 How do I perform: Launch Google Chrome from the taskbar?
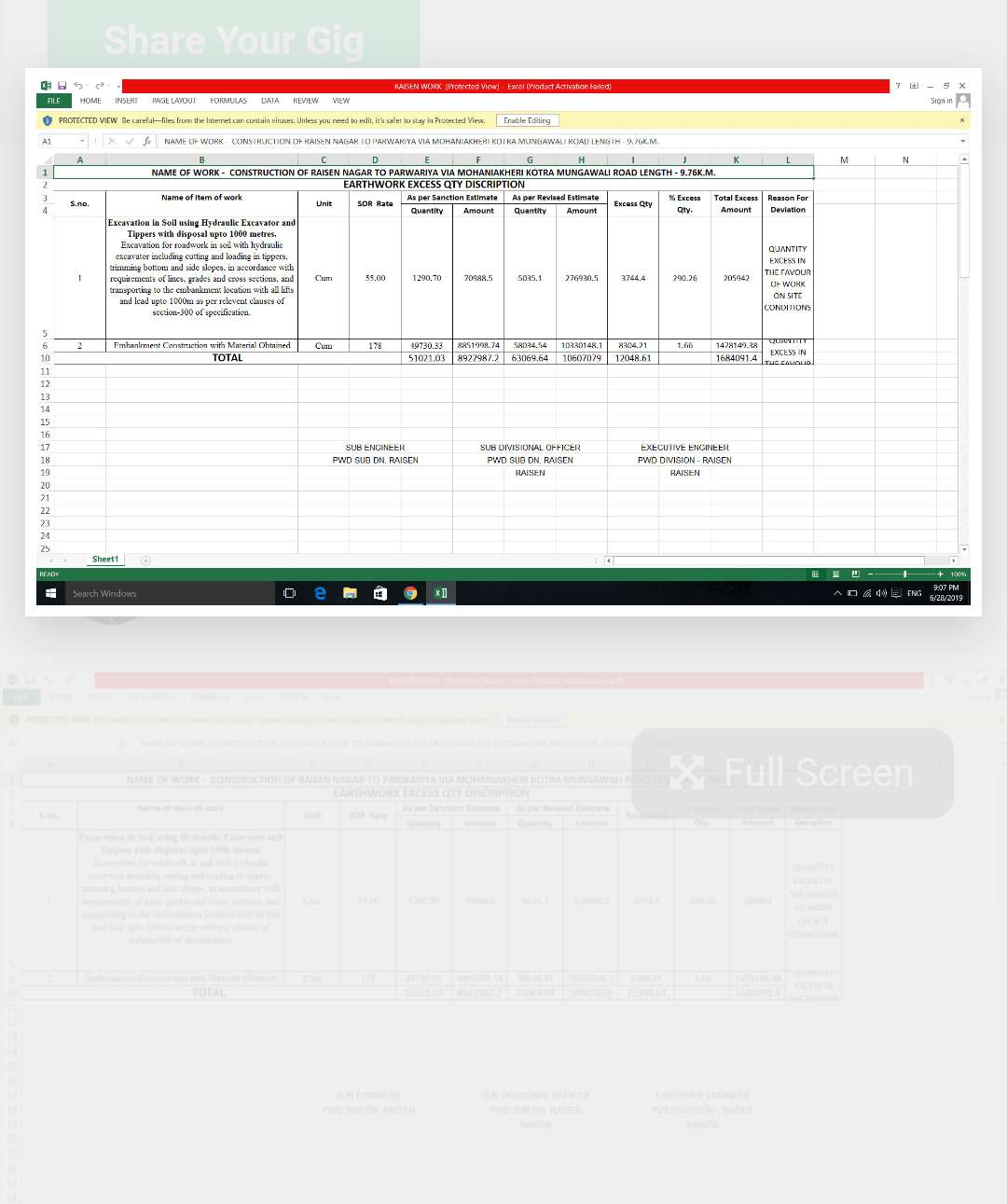[x=410, y=593]
